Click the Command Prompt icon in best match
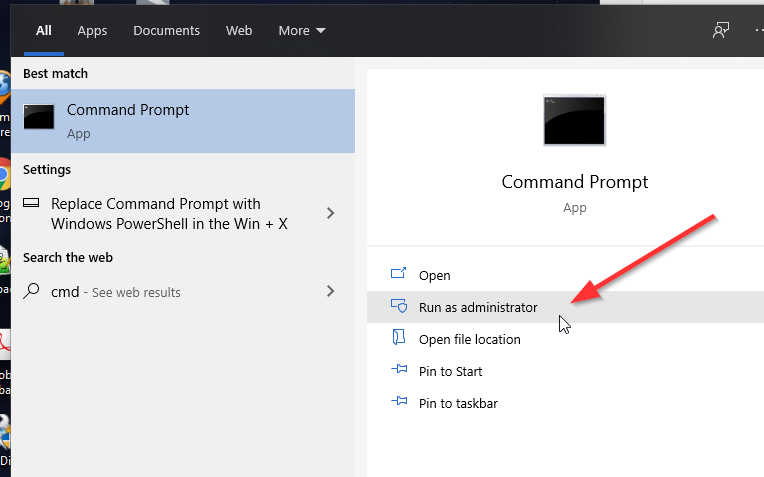764x477 pixels. tap(38, 117)
